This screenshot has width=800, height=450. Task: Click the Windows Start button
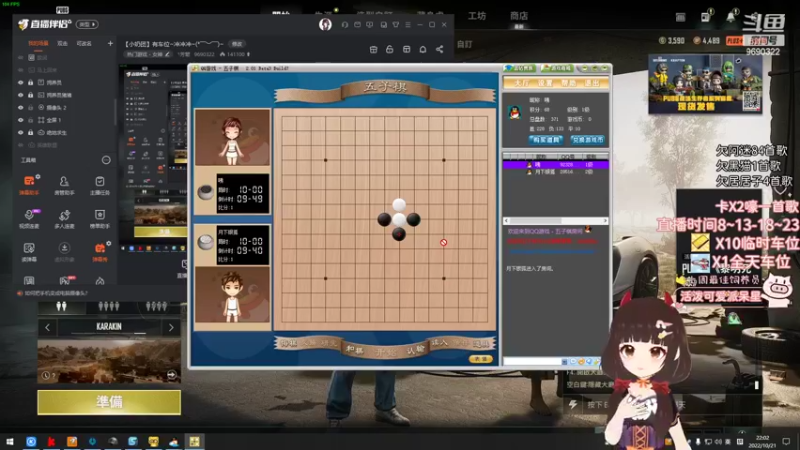pyautogui.click(x=10, y=441)
